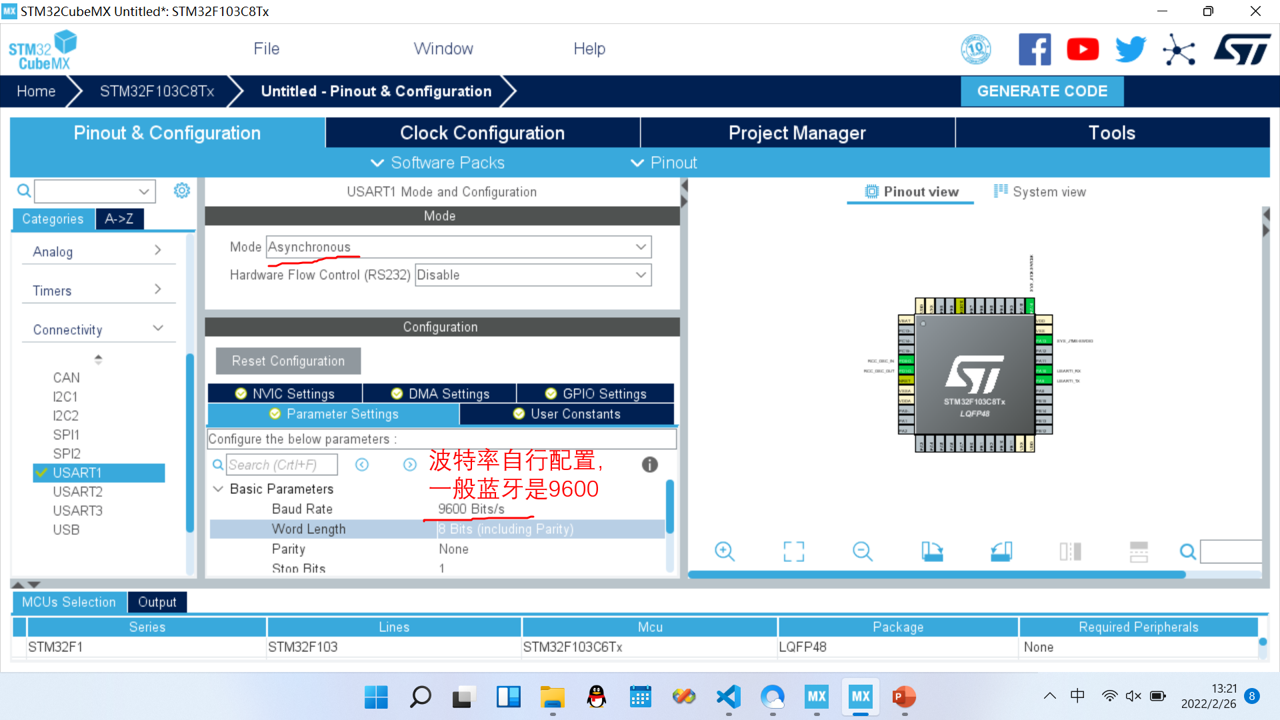Click the Word Length parameter row
The image size is (1280, 720).
437,529
